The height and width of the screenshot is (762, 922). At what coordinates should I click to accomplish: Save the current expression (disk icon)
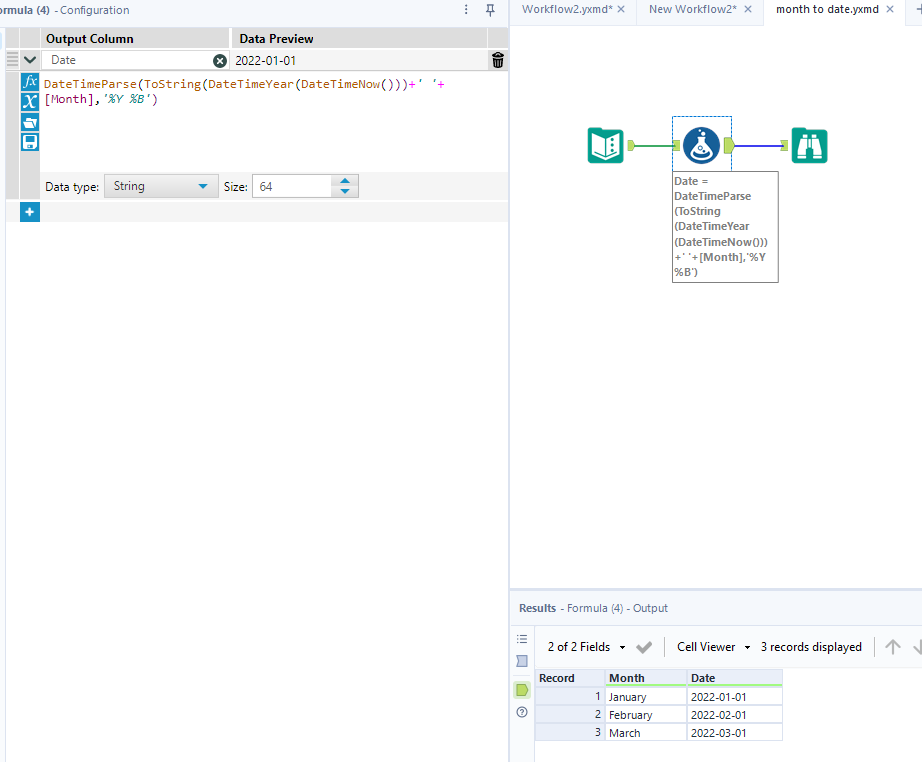[x=29, y=142]
